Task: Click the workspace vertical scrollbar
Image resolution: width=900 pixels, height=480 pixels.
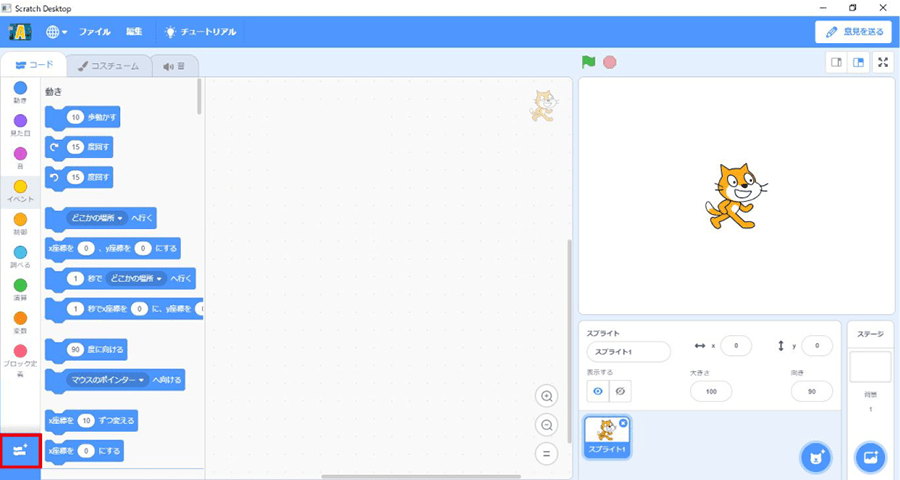Action: pos(569,342)
